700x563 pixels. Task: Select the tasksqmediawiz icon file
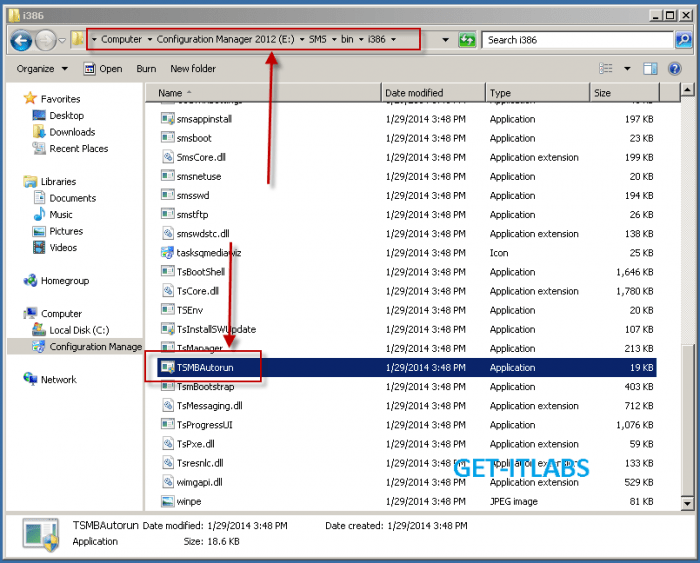point(167,253)
